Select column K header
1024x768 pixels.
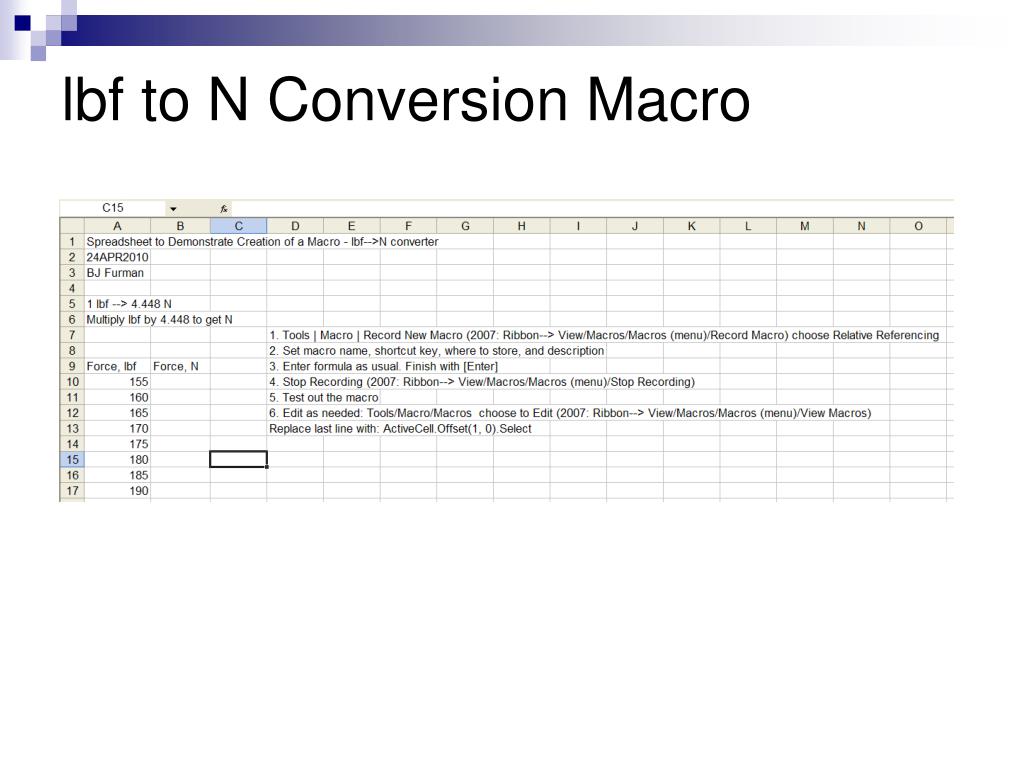692,226
